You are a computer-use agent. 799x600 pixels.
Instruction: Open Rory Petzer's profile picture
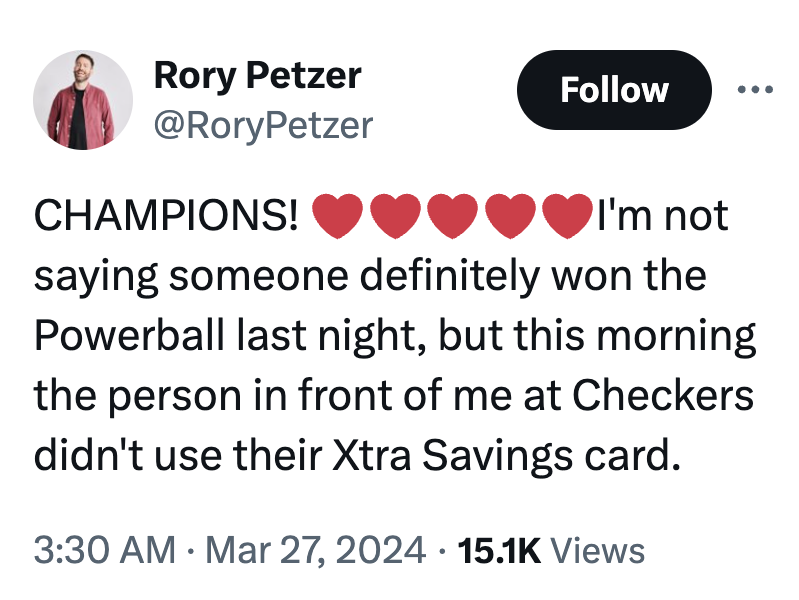tap(83, 100)
